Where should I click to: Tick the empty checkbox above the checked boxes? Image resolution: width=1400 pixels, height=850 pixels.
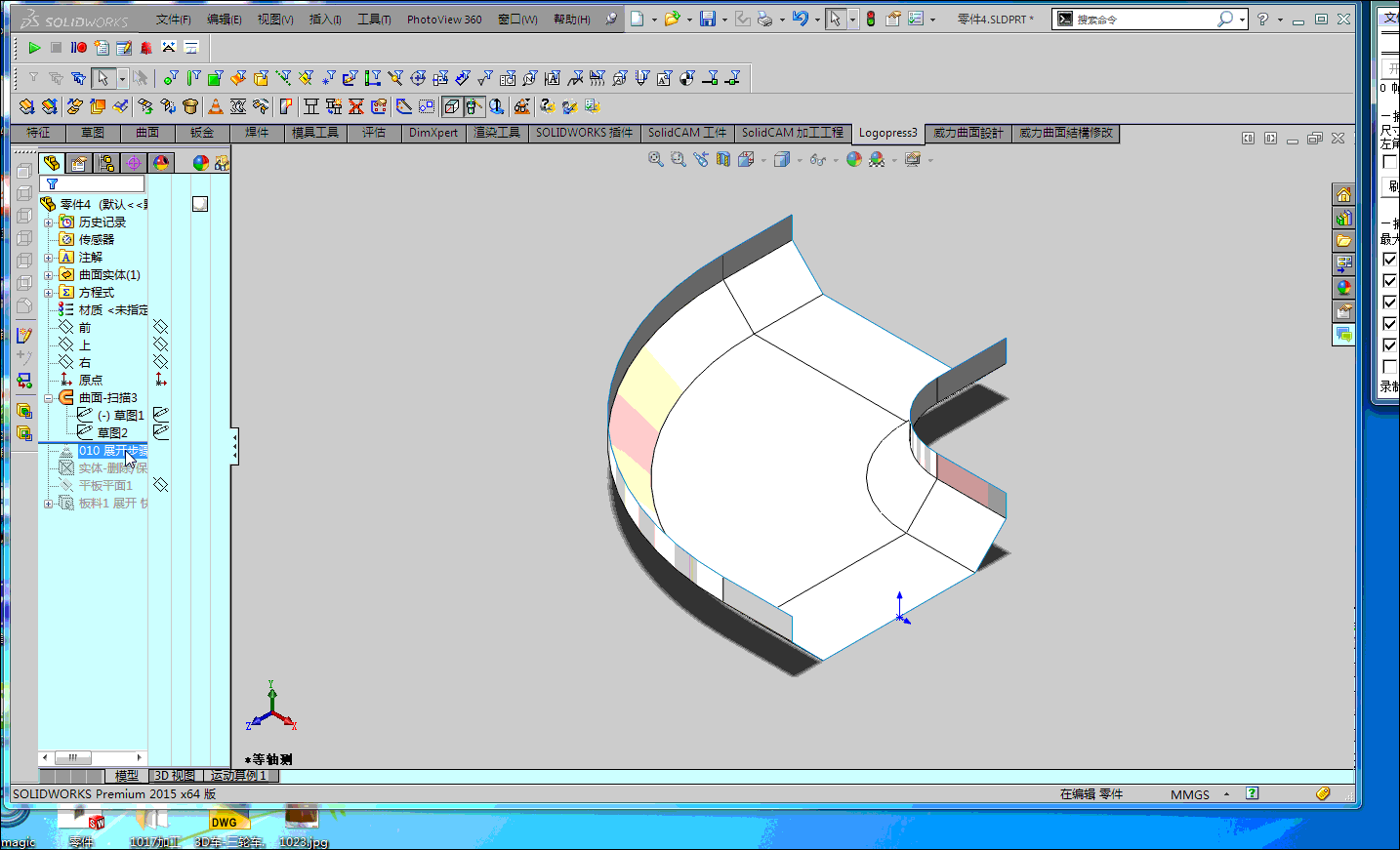[1389, 162]
